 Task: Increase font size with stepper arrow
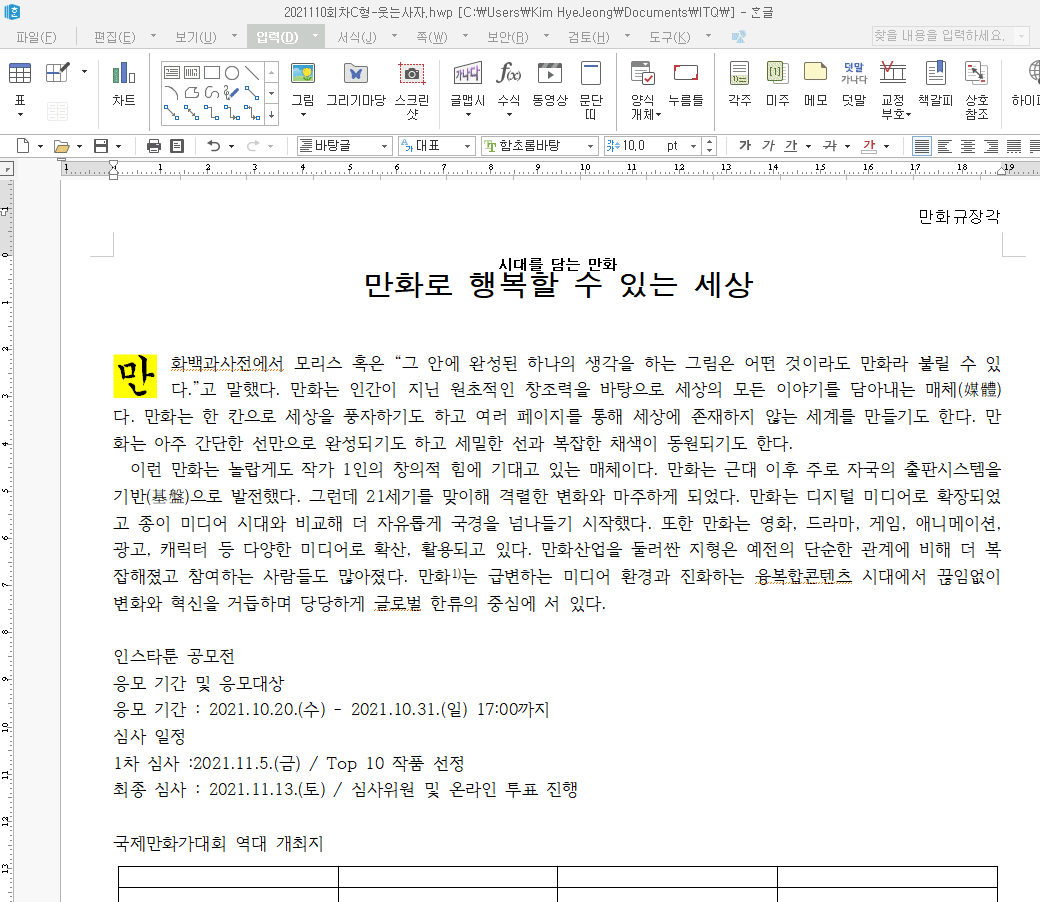710,141
